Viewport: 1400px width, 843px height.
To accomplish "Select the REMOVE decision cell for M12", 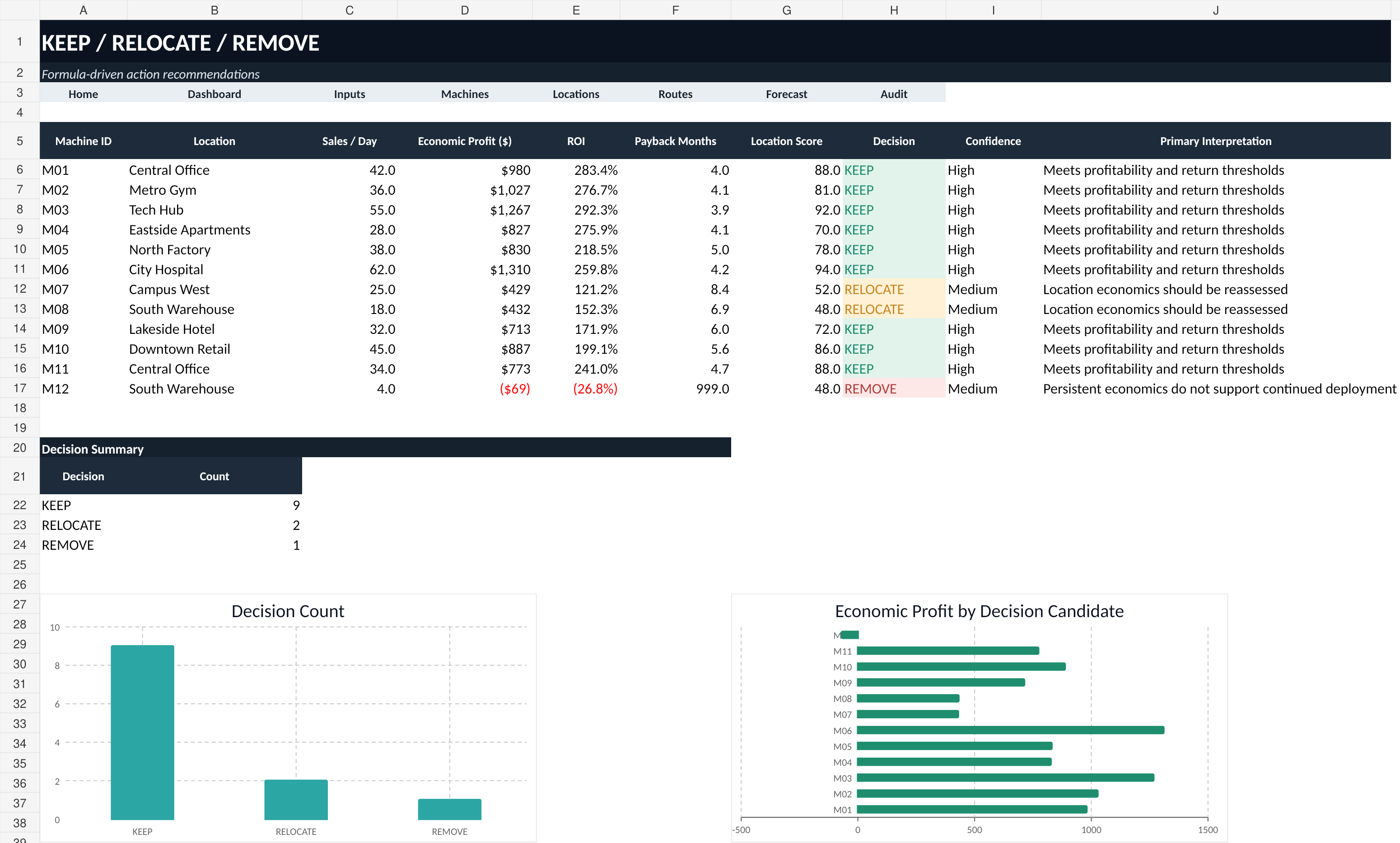I will tap(894, 389).
